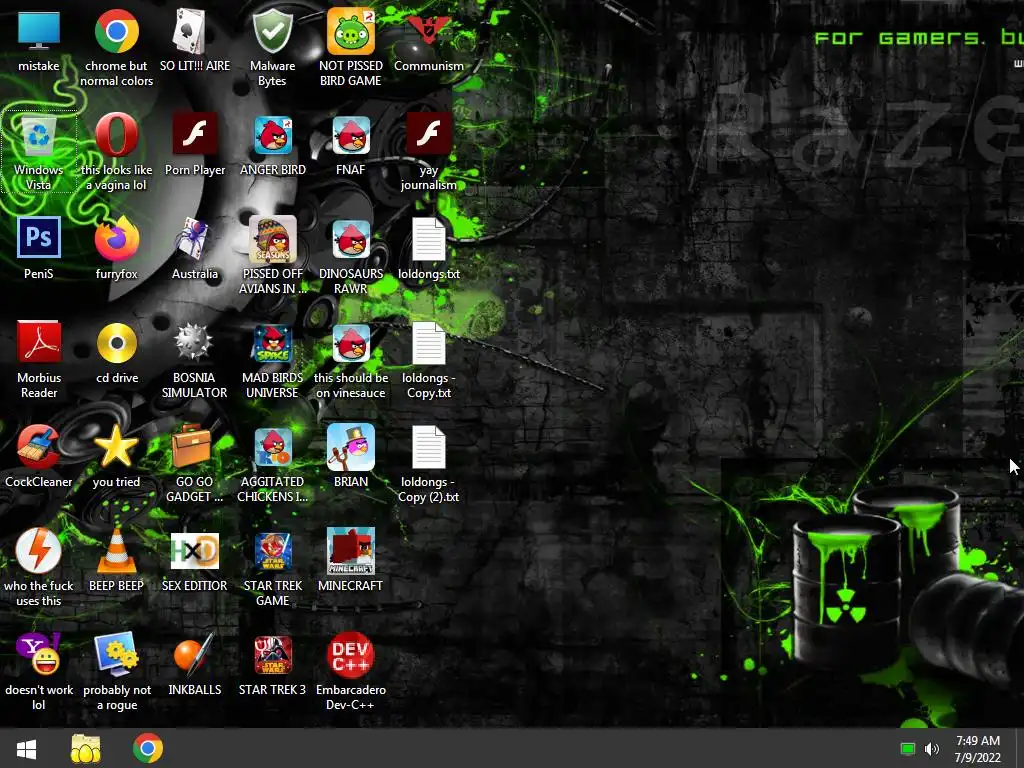
Task: Select the 'MINECRAFT' desktop icon
Action: [x=351, y=551]
